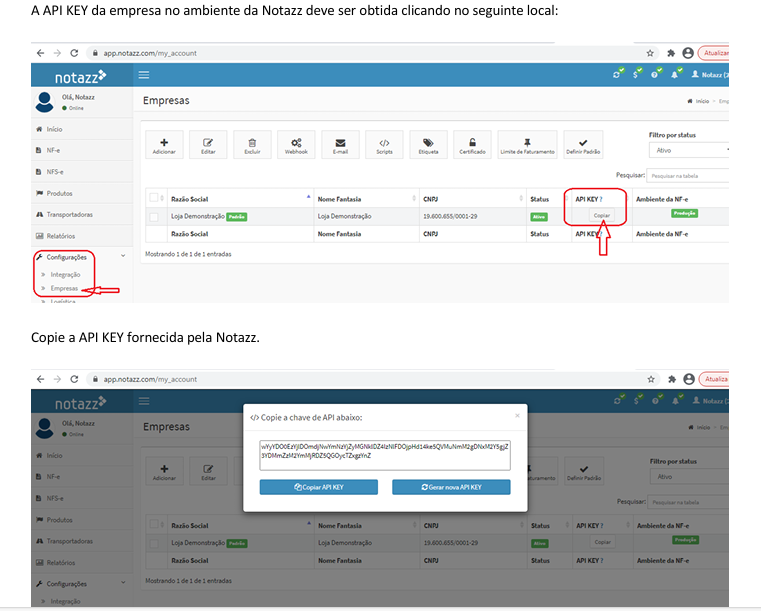Click the Copiar API key button in first screenshot
Viewport: 761px width, 611px height.
pyautogui.click(x=602, y=215)
